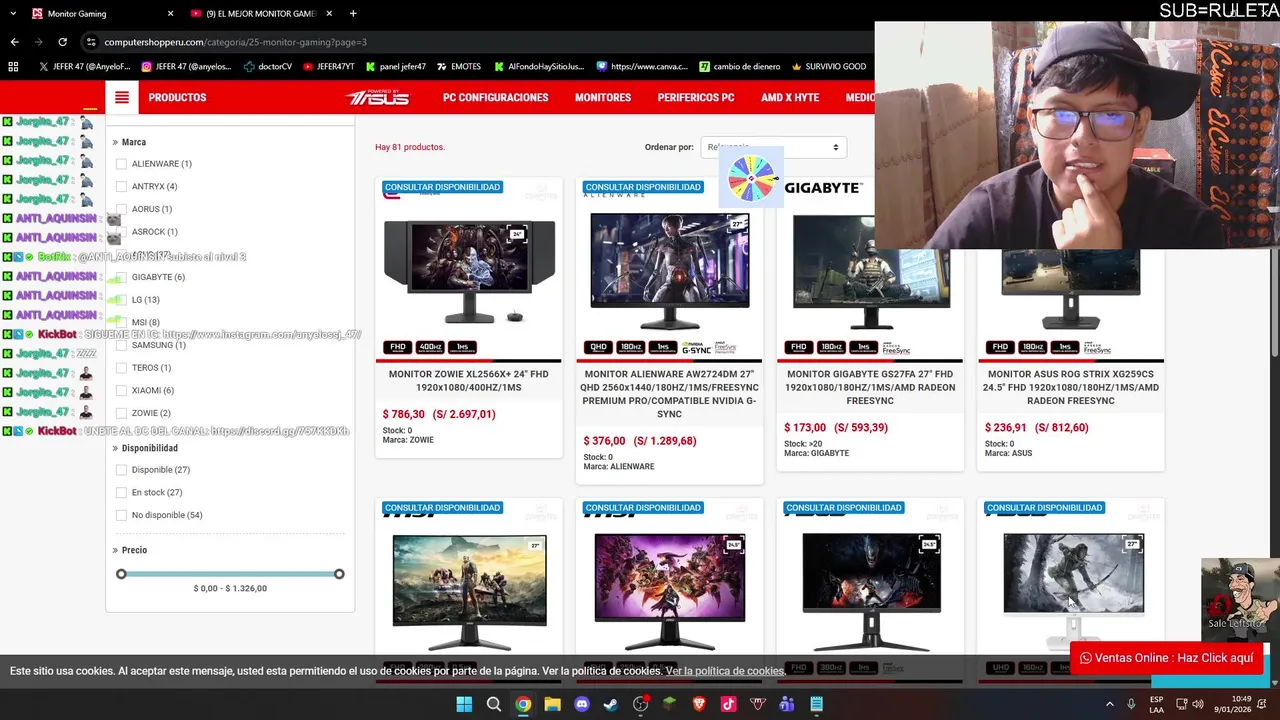Screen dimensions: 1280x720
Task: Check the ALIENWARE brand filter
Action: coord(121,164)
